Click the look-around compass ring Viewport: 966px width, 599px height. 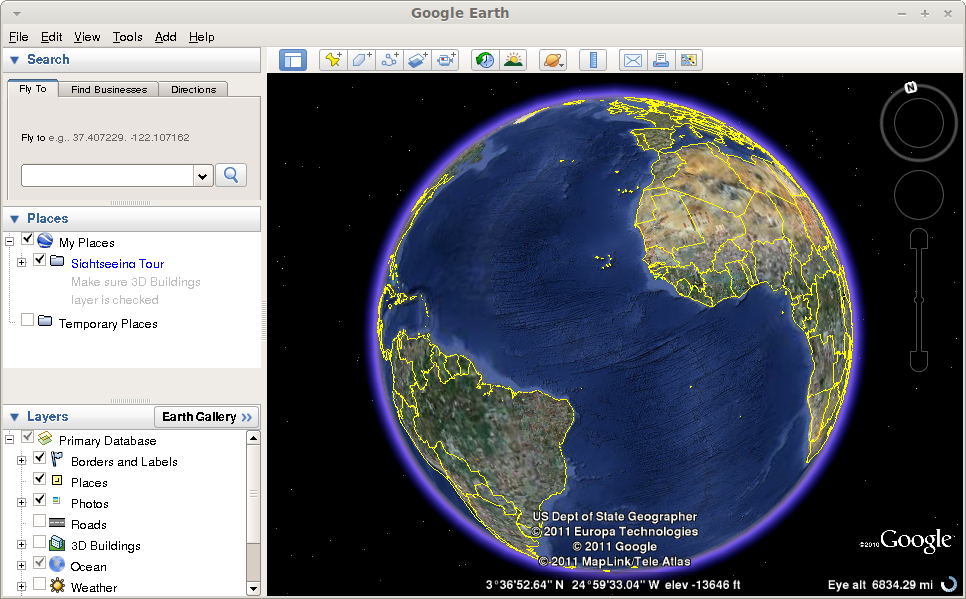[919, 123]
